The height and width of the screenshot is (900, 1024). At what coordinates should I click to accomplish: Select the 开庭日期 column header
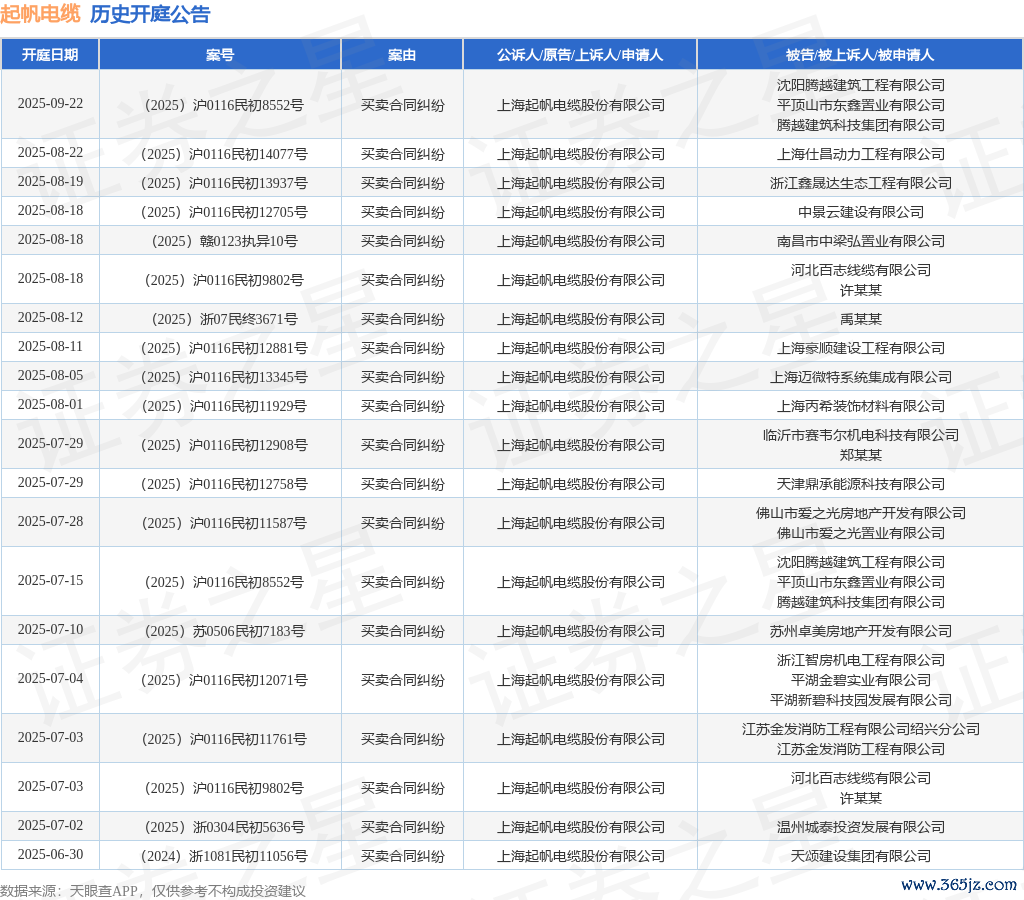(x=50, y=54)
